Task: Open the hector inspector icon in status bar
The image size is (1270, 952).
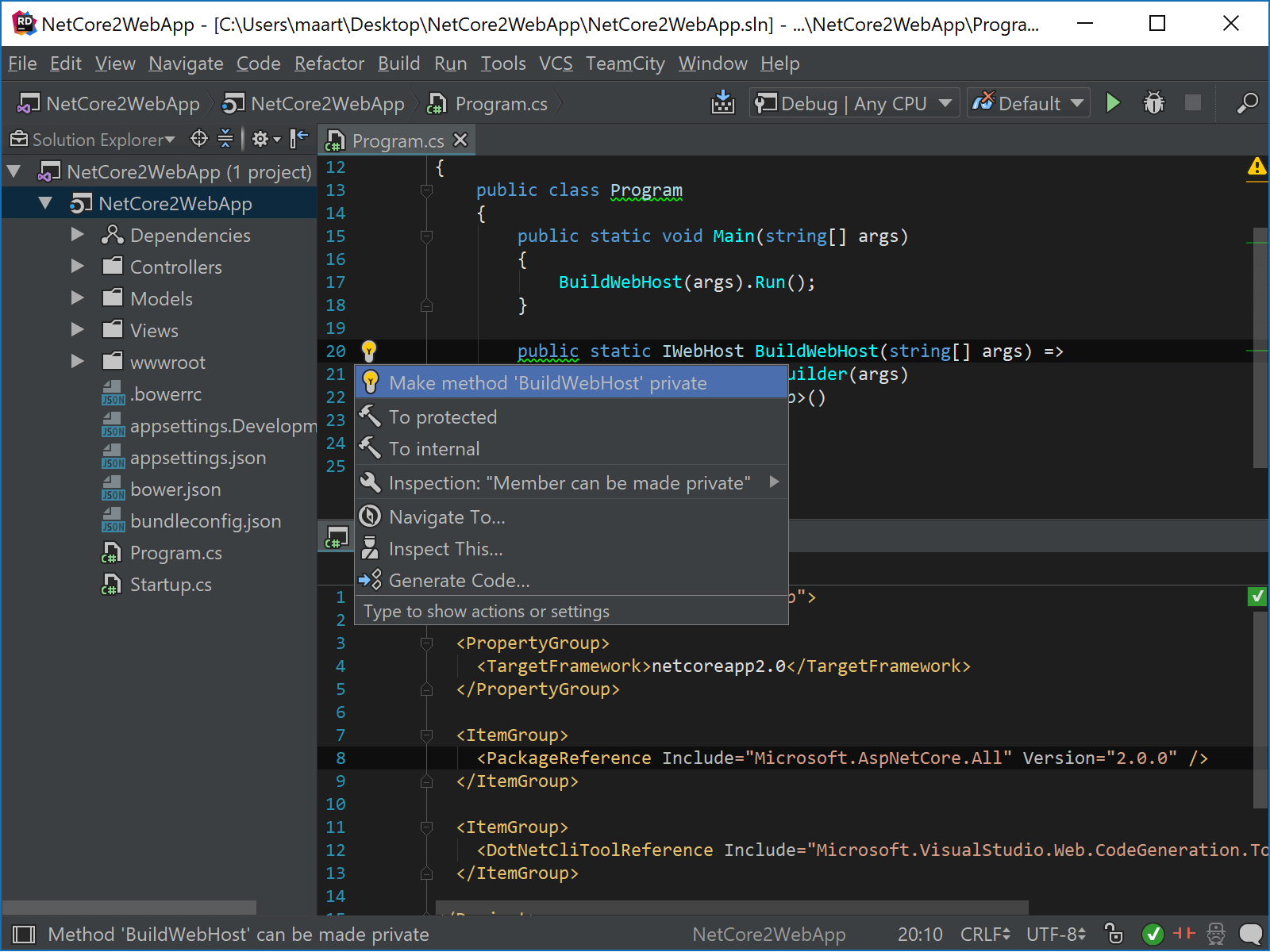Action: tap(1215, 935)
